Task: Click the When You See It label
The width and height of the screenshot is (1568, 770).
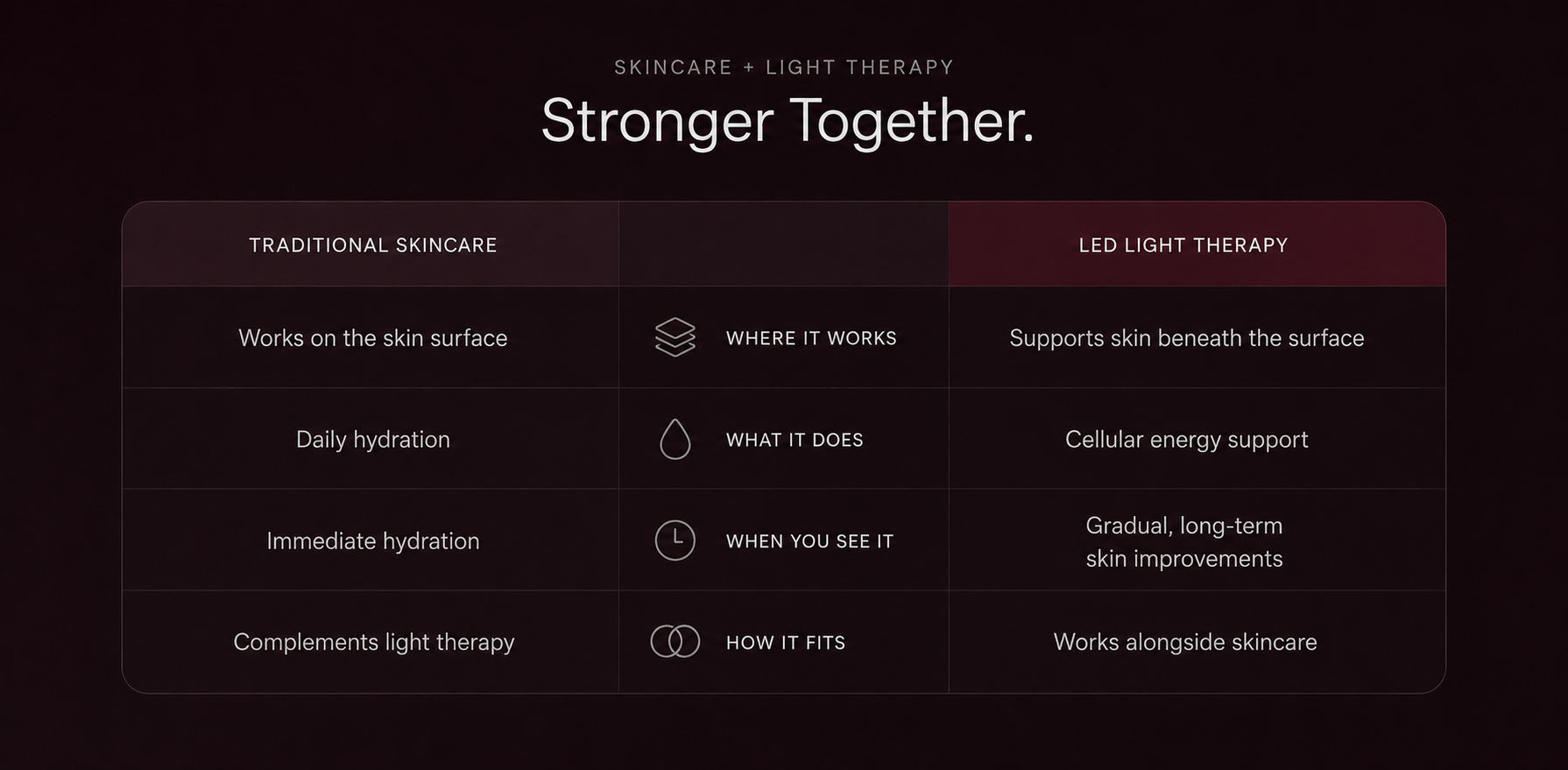Action: coord(809,541)
